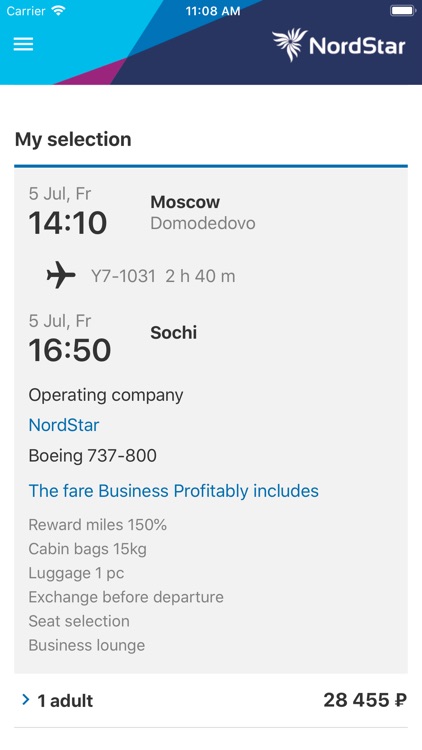Tap the 11:08 AM clock
This screenshot has height=750, width=422.
(213, 11)
